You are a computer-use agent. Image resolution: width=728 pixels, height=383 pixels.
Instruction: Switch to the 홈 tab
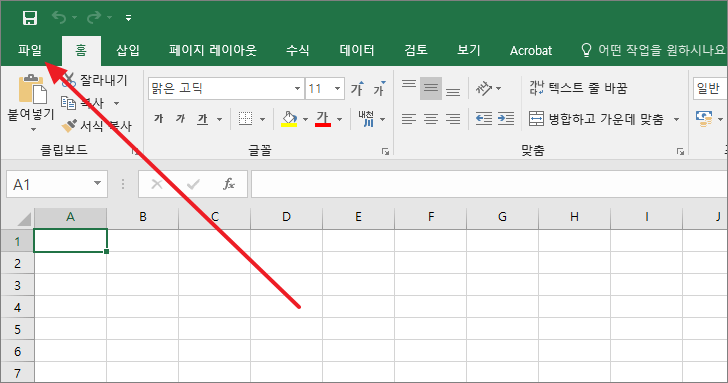pos(81,50)
